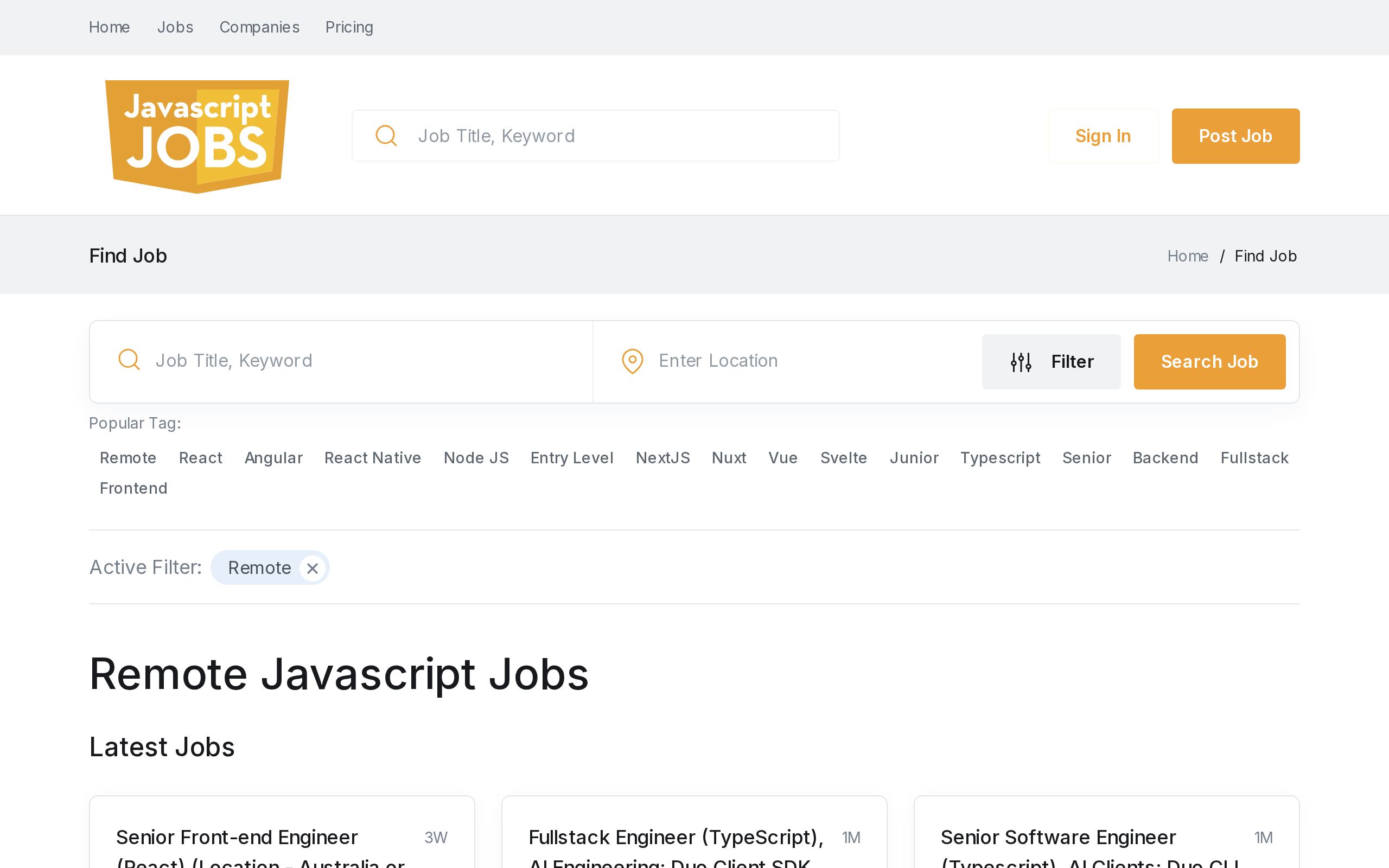The image size is (1389, 868).
Task: Click the Post Job button
Action: click(x=1235, y=136)
